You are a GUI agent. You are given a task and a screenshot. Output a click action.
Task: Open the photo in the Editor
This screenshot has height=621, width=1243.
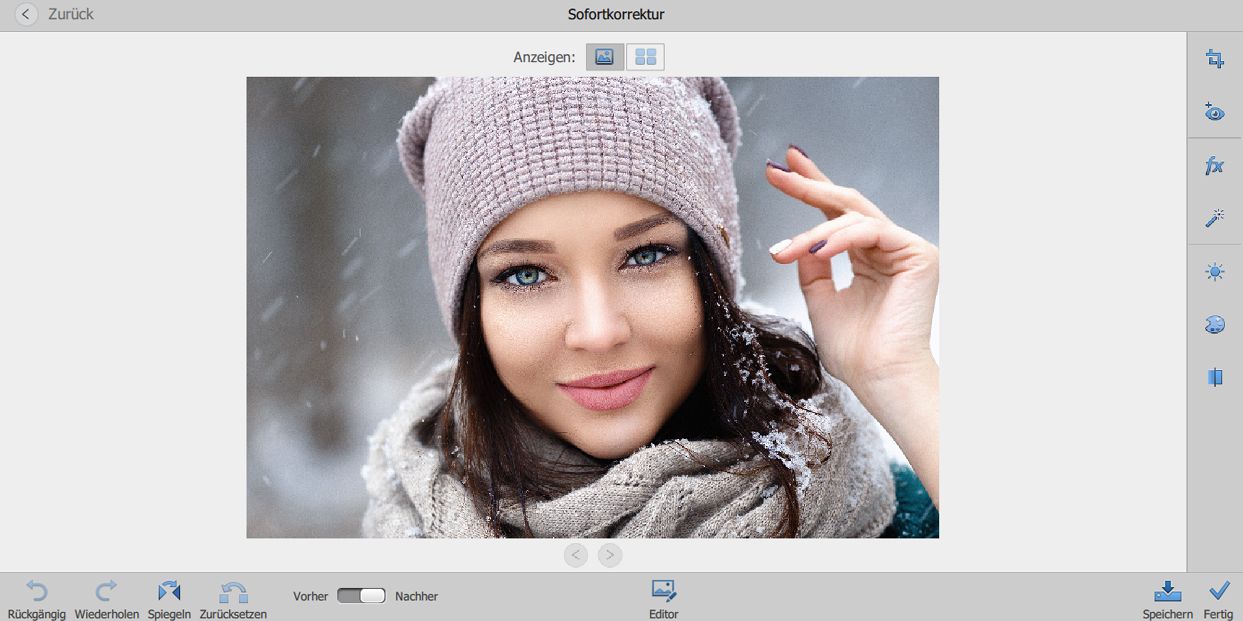(664, 600)
